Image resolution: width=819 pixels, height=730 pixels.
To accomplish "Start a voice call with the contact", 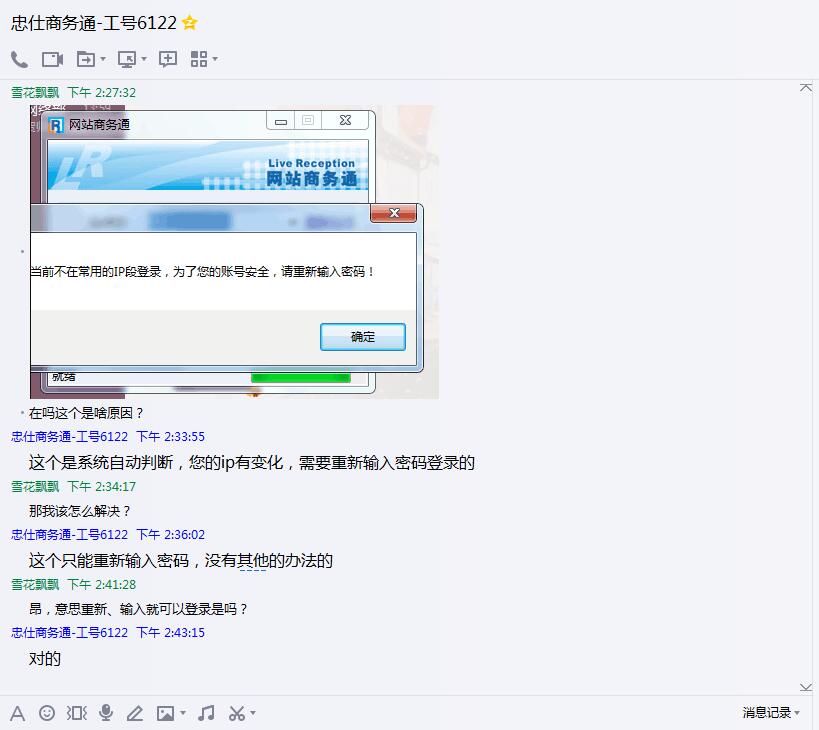I will (21, 59).
